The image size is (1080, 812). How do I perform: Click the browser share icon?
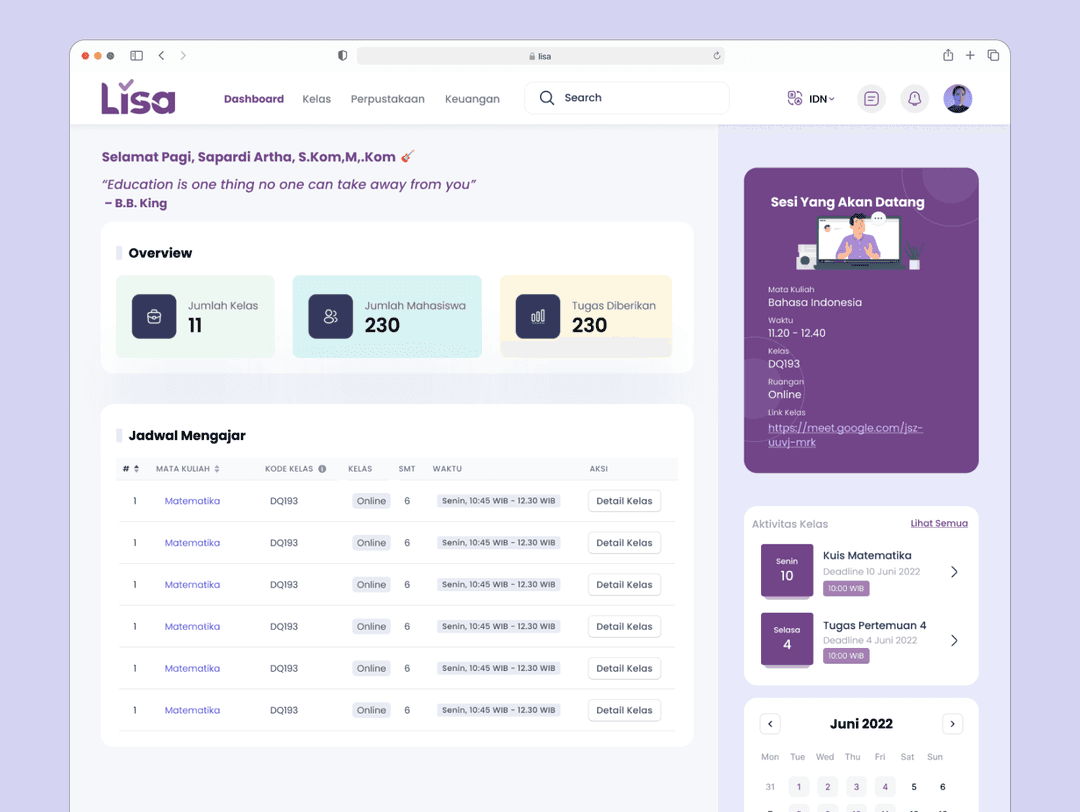point(948,55)
